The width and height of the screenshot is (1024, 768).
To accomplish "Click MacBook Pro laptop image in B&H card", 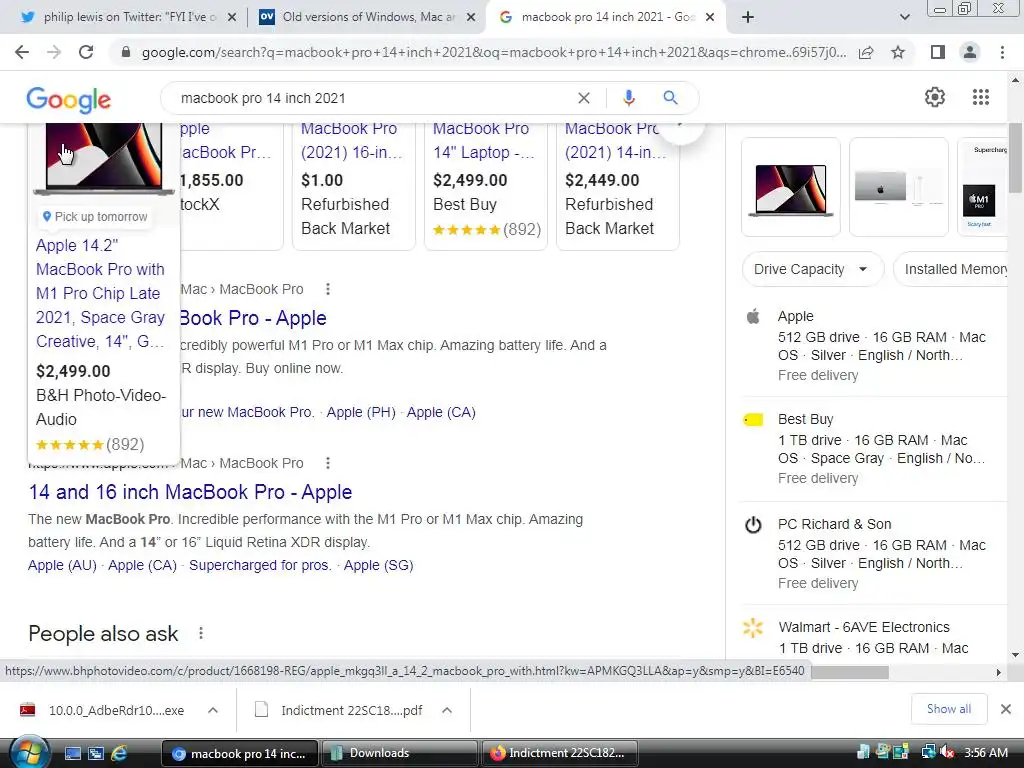I will pos(103,159).
